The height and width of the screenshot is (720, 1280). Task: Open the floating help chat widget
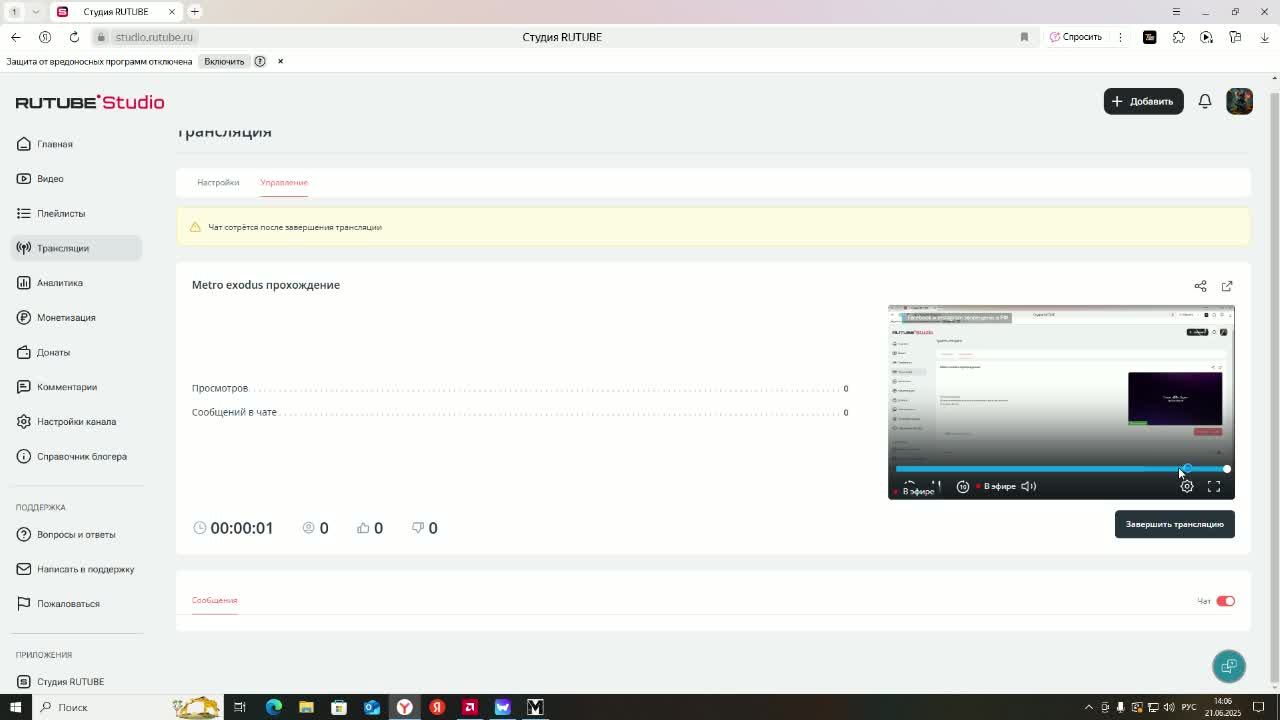point(1229,666)
